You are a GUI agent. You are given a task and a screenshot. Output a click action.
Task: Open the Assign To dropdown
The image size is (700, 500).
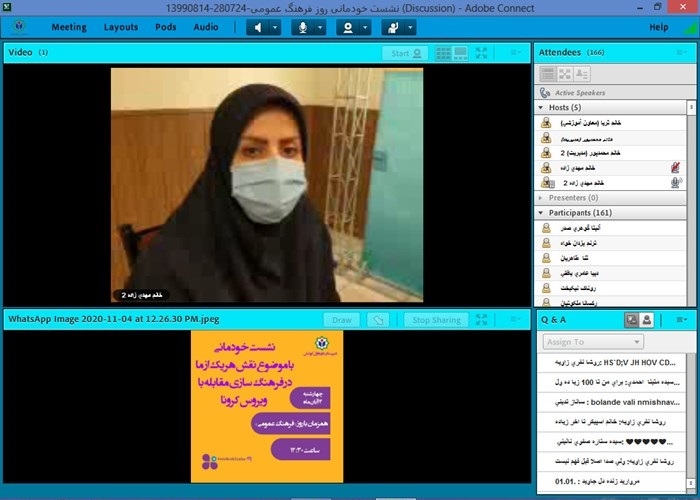pyautogui.click(x=593, y=342)
